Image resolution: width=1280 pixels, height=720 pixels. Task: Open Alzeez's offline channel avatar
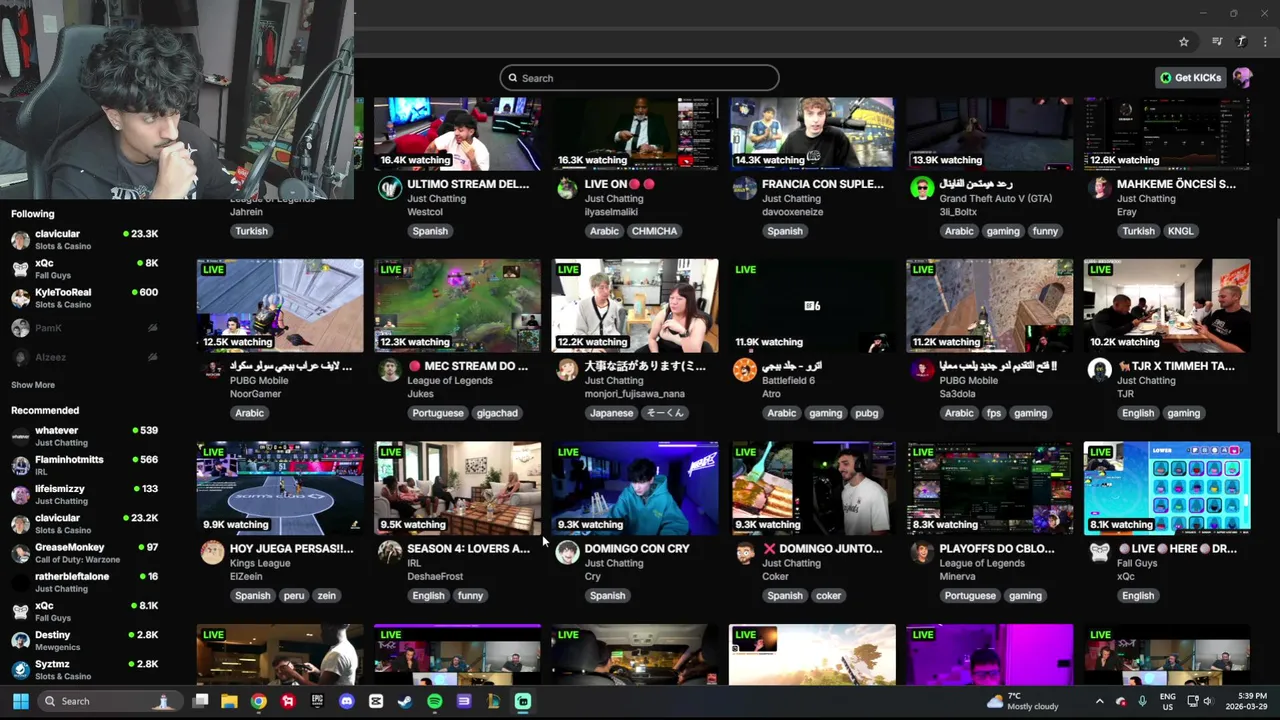coord(20,357)
